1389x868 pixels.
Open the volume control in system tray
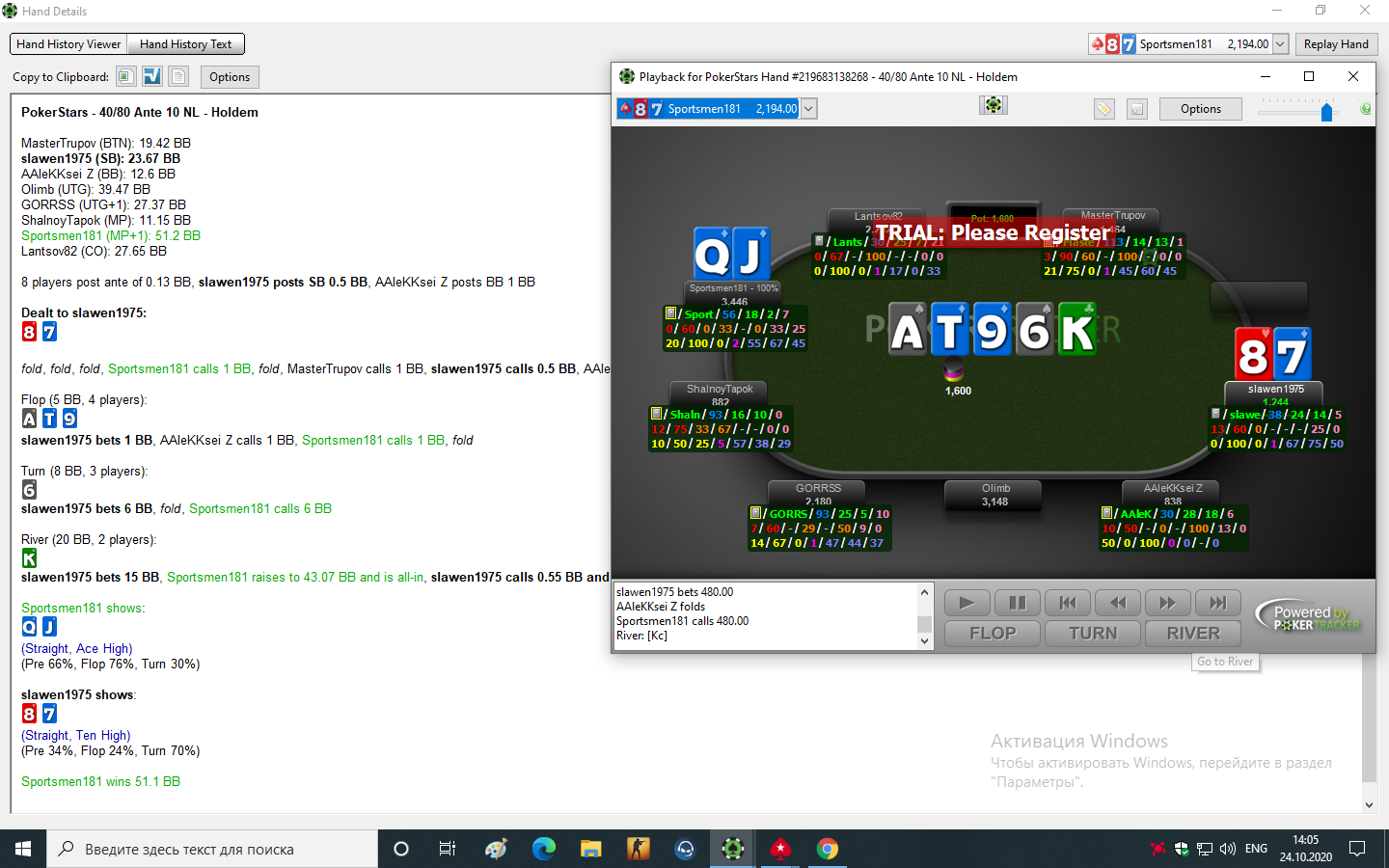[1228, 849]
